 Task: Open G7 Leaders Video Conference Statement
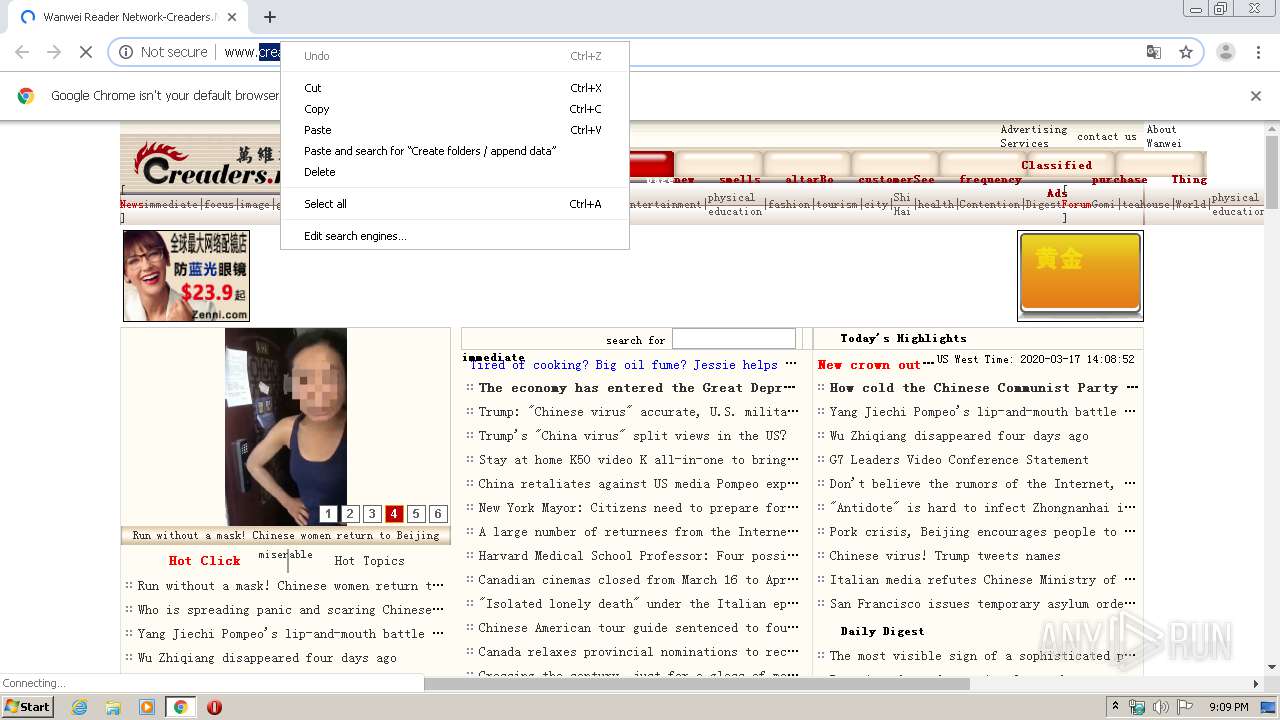[x=959, y=460]
